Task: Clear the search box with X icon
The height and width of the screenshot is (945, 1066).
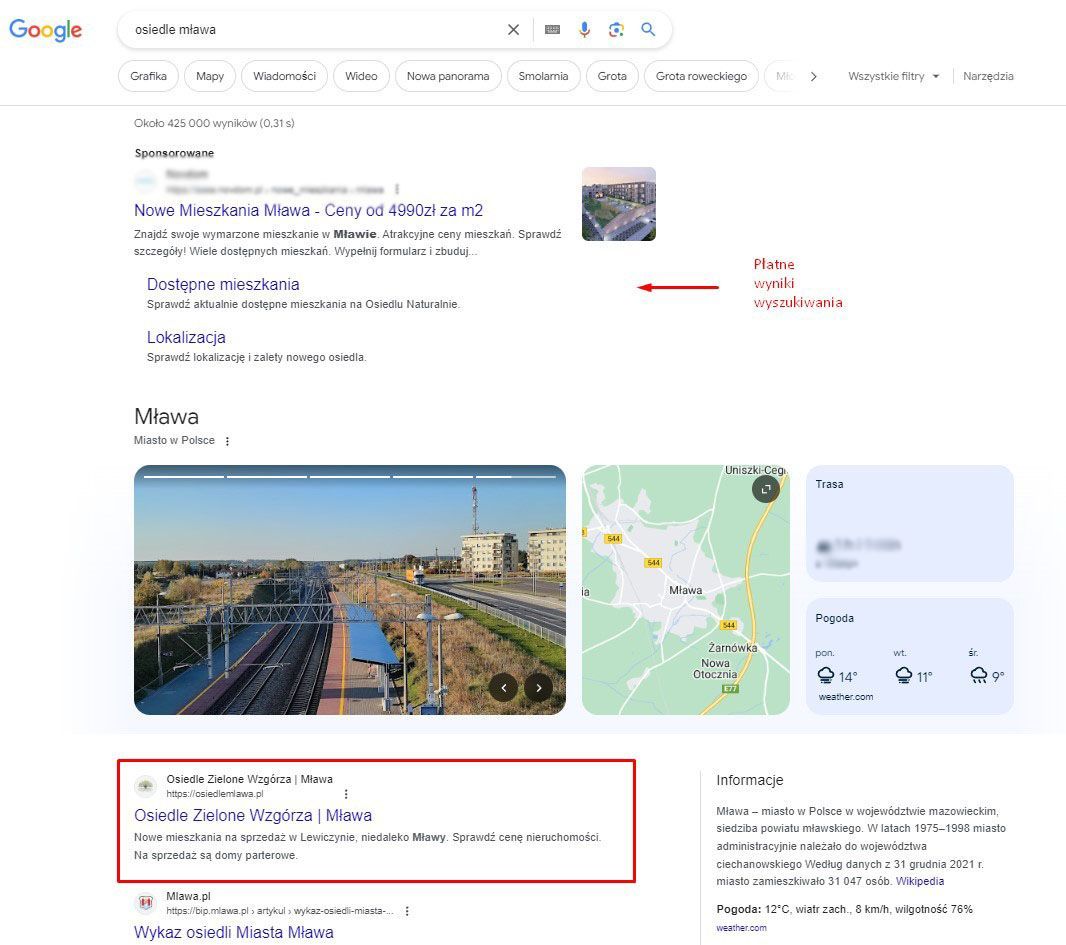Action: (x=513, y=30)
